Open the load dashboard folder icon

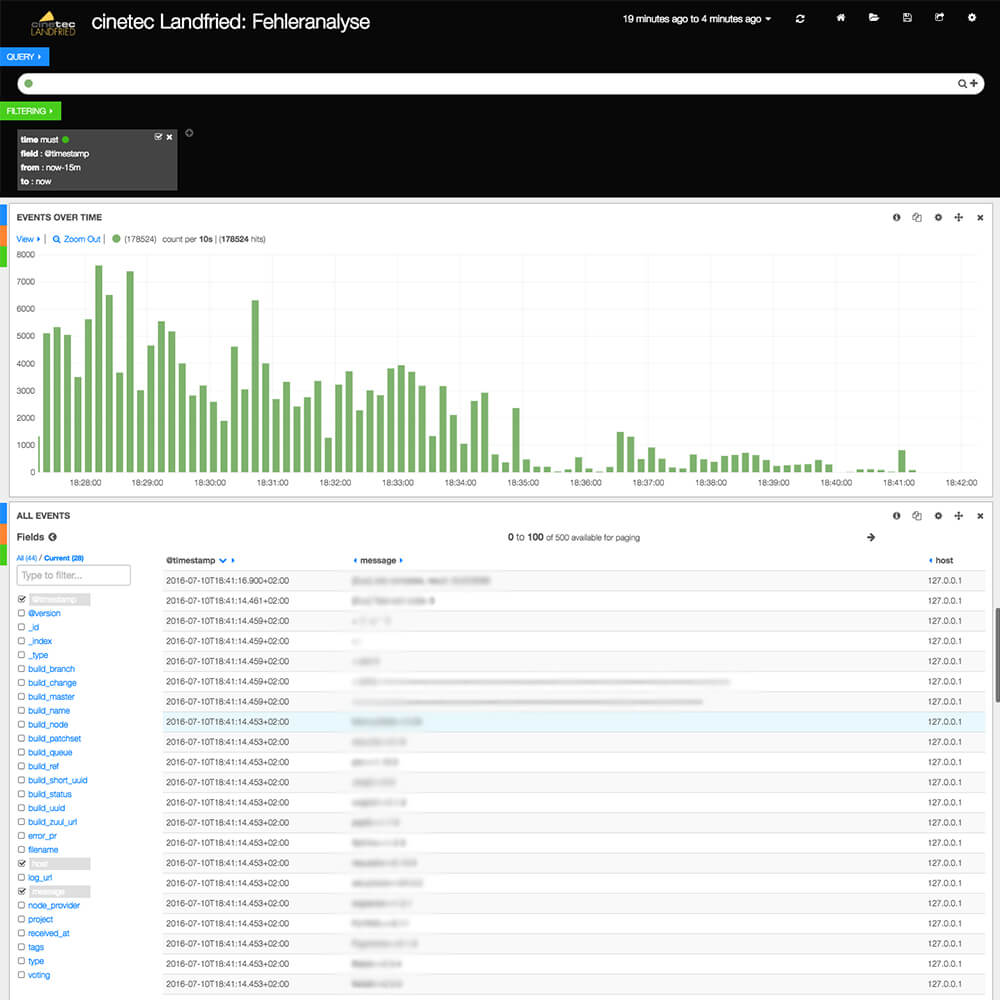pos(874,18)
